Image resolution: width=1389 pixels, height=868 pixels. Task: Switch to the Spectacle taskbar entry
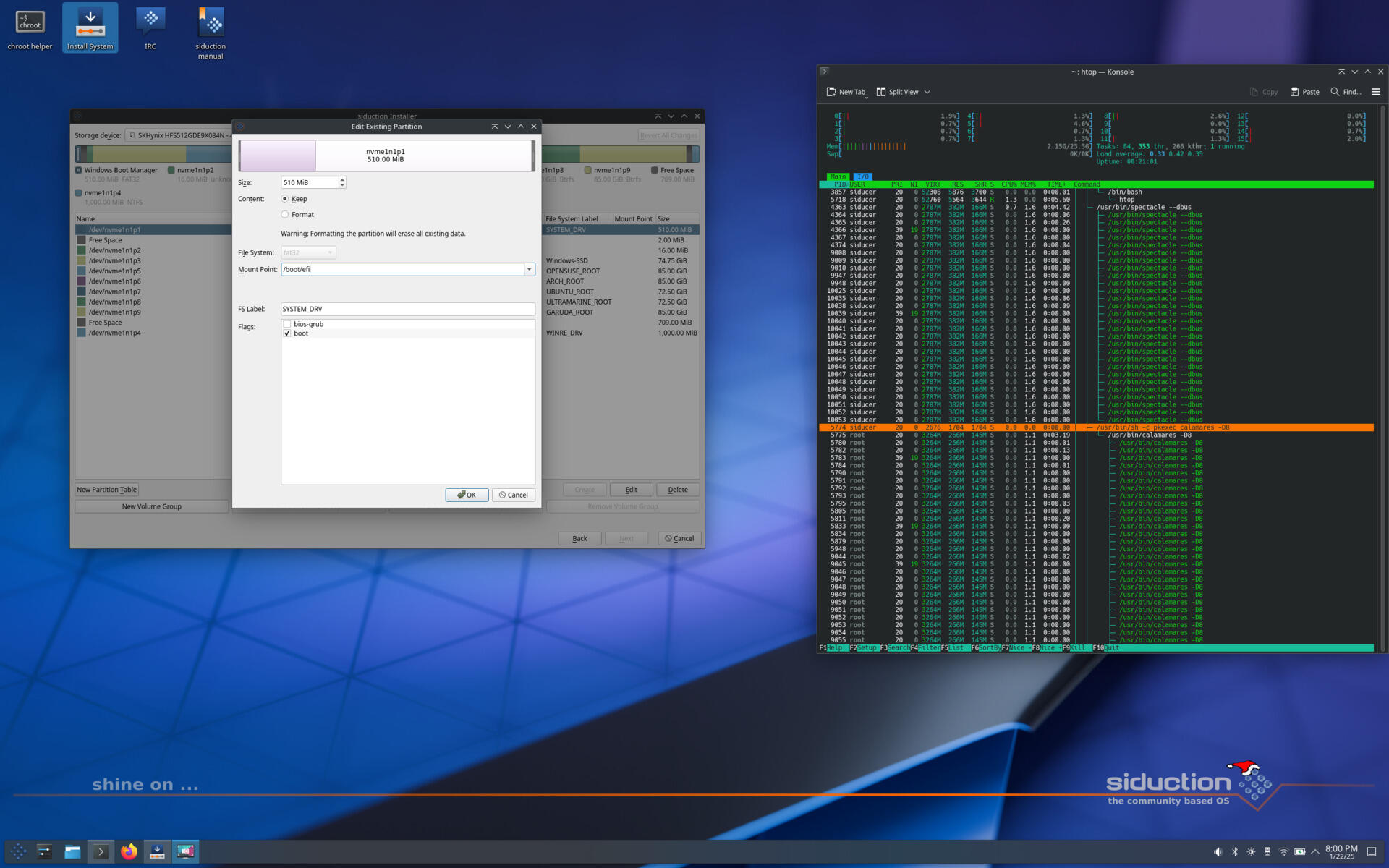pos(185,851)
